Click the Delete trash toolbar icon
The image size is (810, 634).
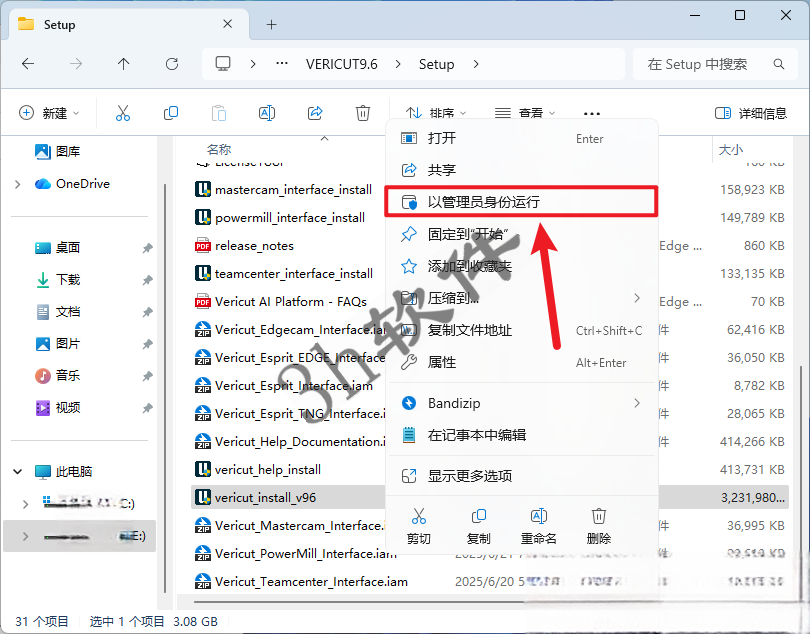pyautogui.click(x=363, y=113)
